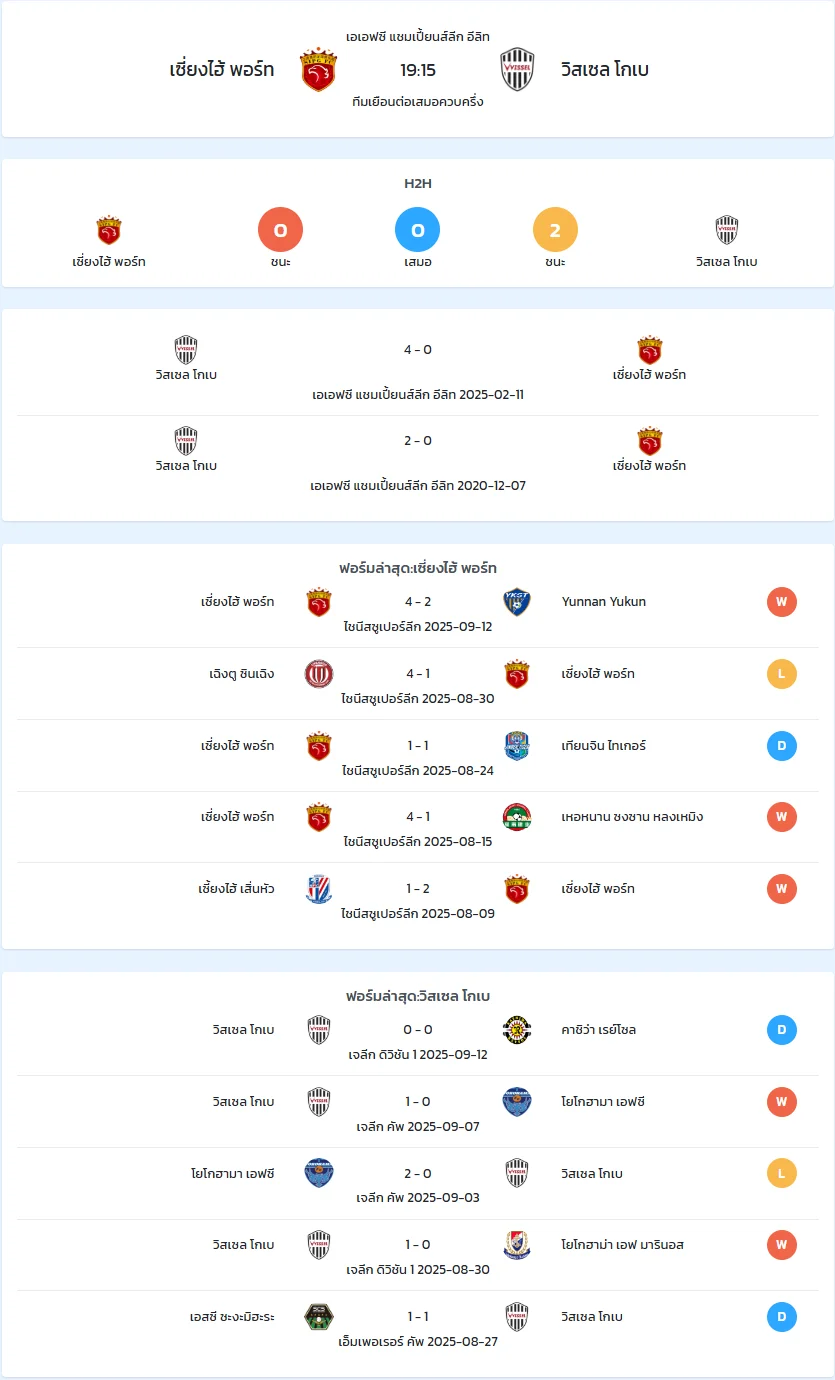The width and height of the screenshot is (835, 1380).
Task: Click the L badge on the 2025-09-03 match row
Action: point(782,1173)
